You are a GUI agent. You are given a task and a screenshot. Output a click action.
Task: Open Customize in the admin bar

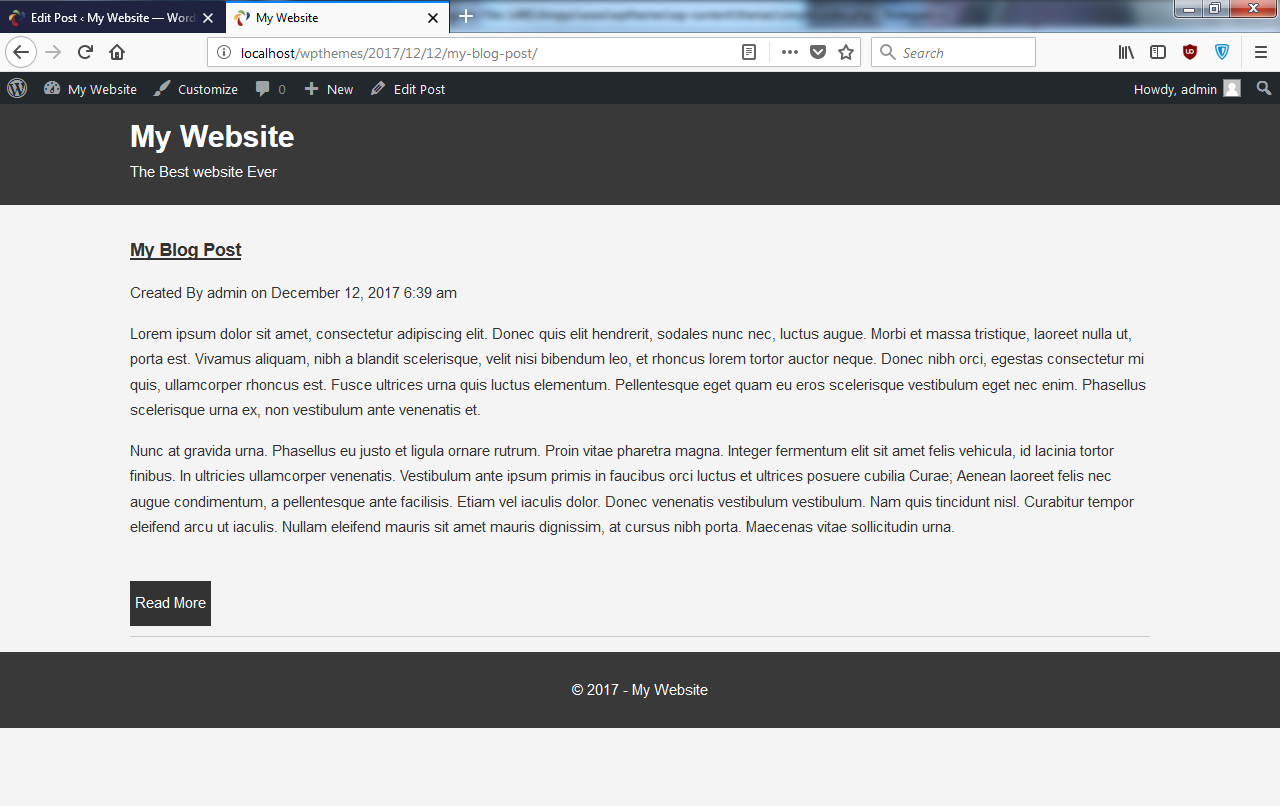(196, 89)
